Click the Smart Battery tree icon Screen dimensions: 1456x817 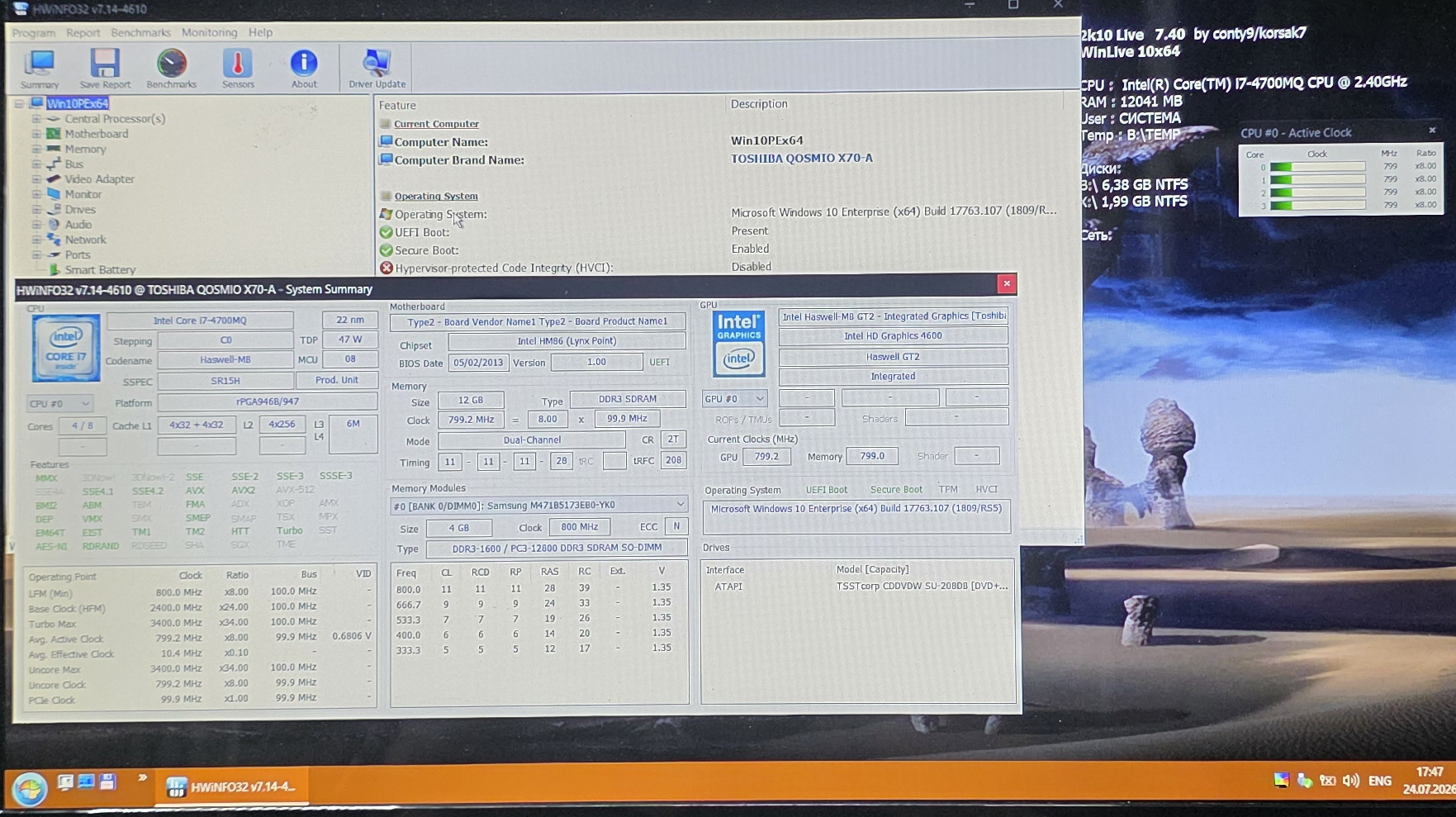pos(55,269)
